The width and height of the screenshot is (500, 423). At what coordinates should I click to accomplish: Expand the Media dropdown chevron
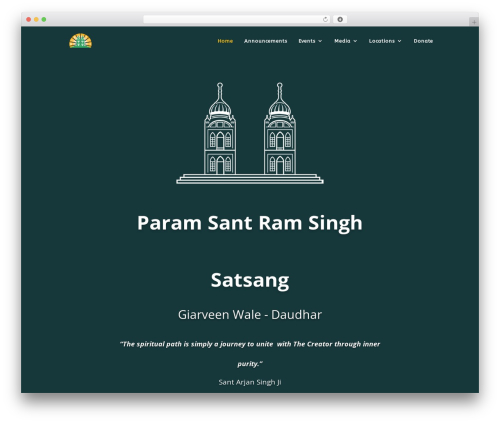pos(355,41)
